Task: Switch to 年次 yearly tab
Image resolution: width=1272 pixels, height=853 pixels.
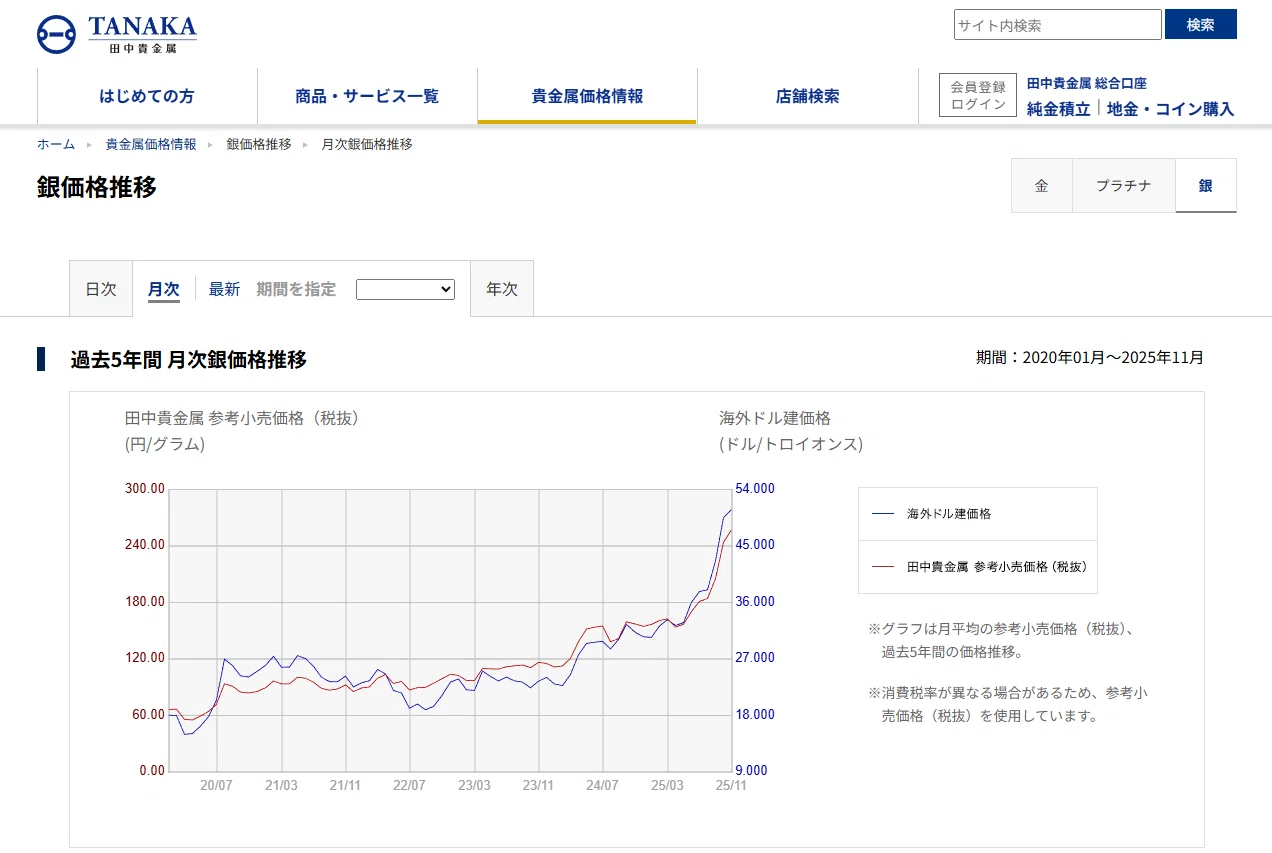Action: [502, 289]
